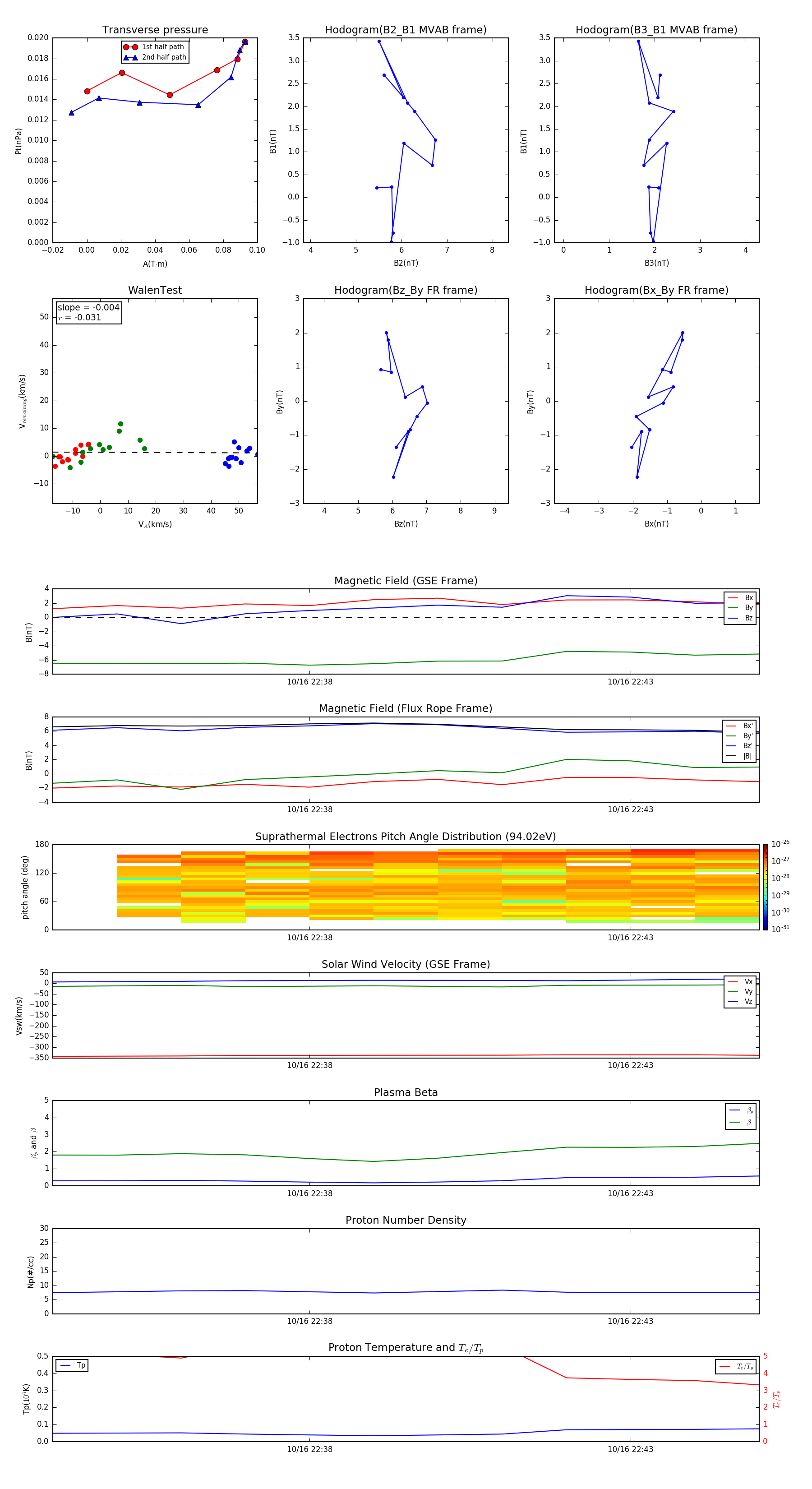Click the Proton Number Density title
This screenshot has width=812, height=1489.
[406, 1220]
